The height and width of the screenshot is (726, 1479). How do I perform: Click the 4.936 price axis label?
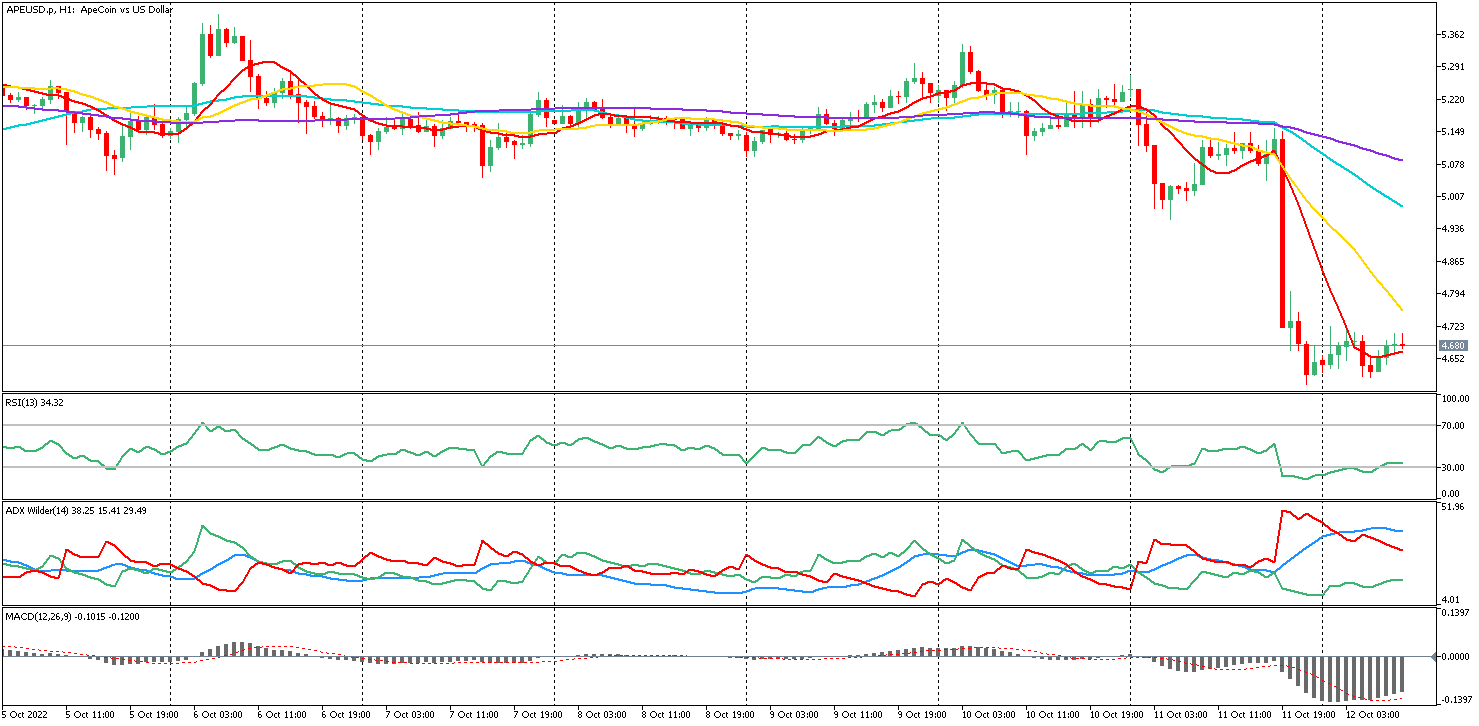click(1452, 229)
